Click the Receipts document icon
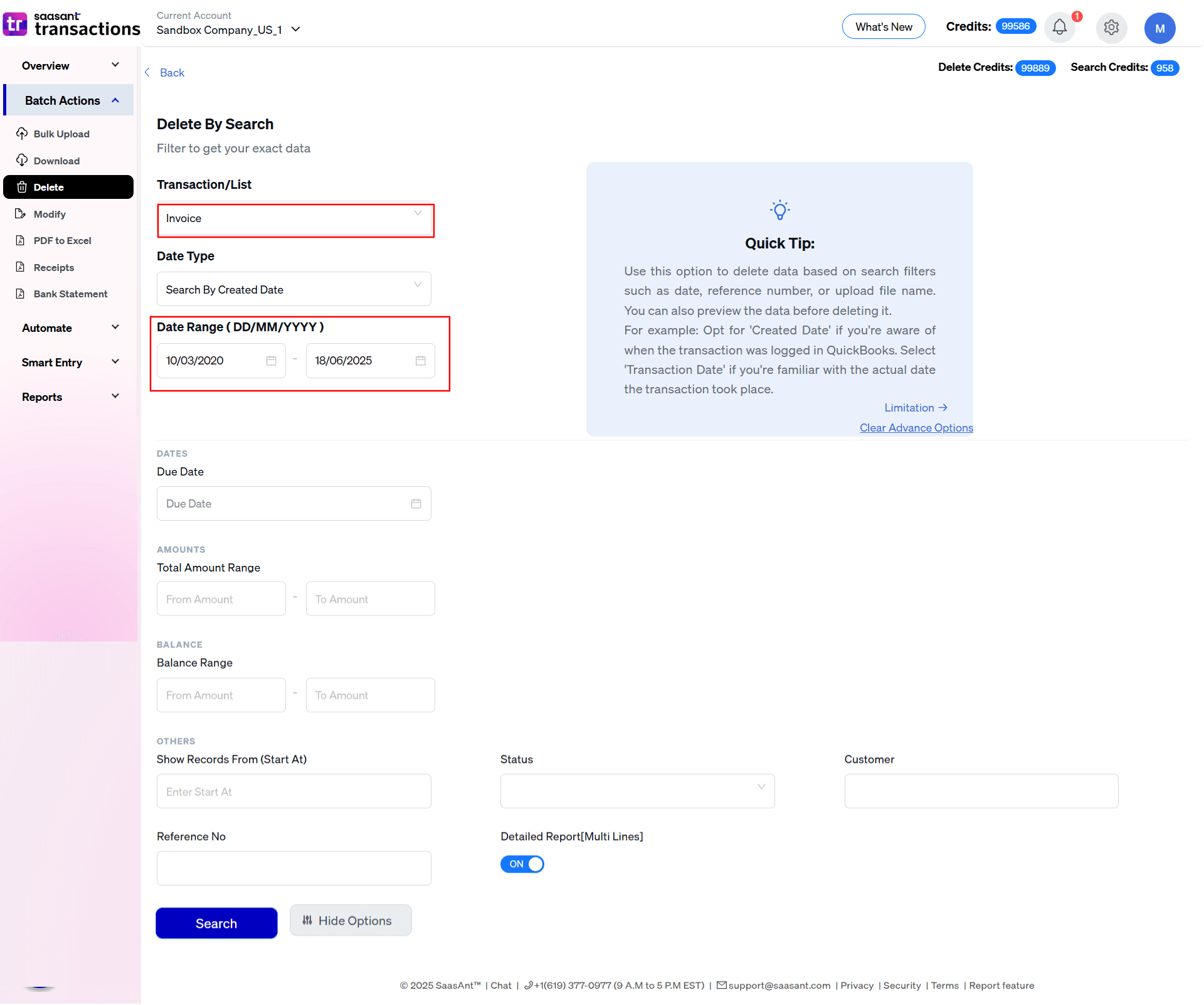Screen dimensions: 1204x1005 pyautogui.click(x=20, y=267)
